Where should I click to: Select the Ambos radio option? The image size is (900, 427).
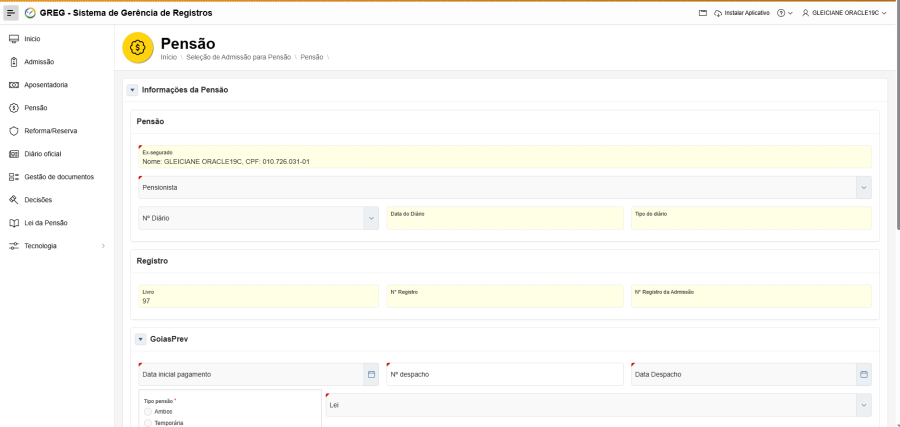(x=149, y=411)
